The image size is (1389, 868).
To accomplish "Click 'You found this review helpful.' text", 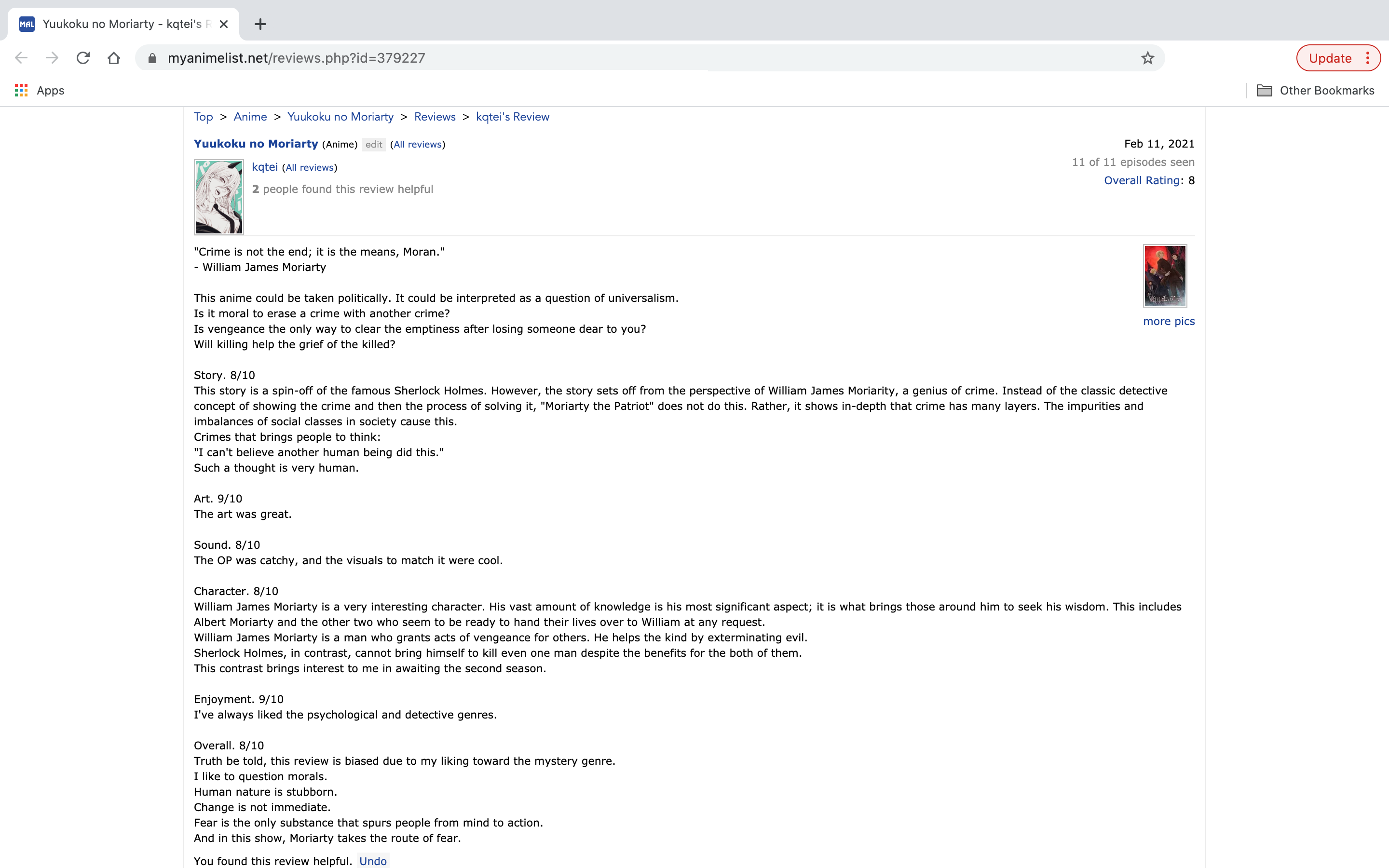I will click(x=272, y=861).
